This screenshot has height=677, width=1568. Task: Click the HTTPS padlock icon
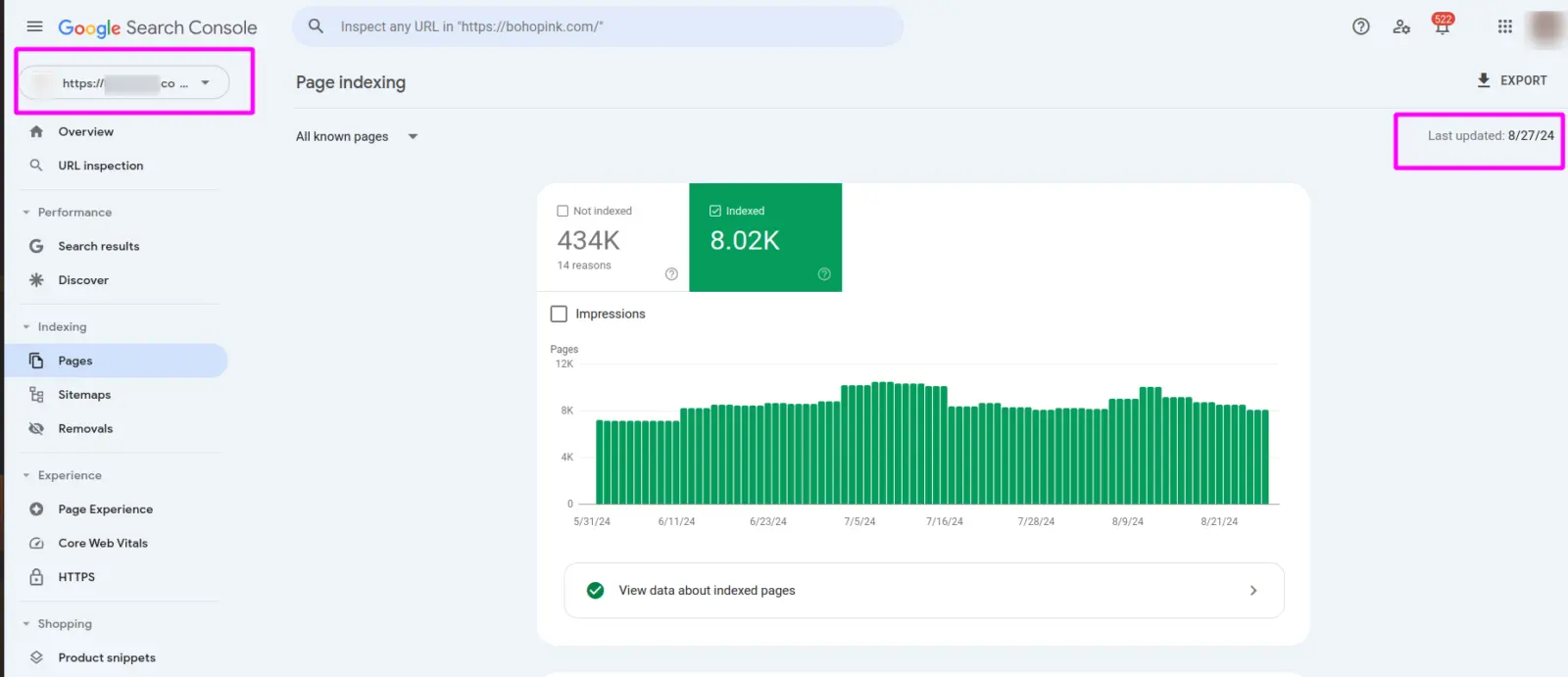coord(36,577)
